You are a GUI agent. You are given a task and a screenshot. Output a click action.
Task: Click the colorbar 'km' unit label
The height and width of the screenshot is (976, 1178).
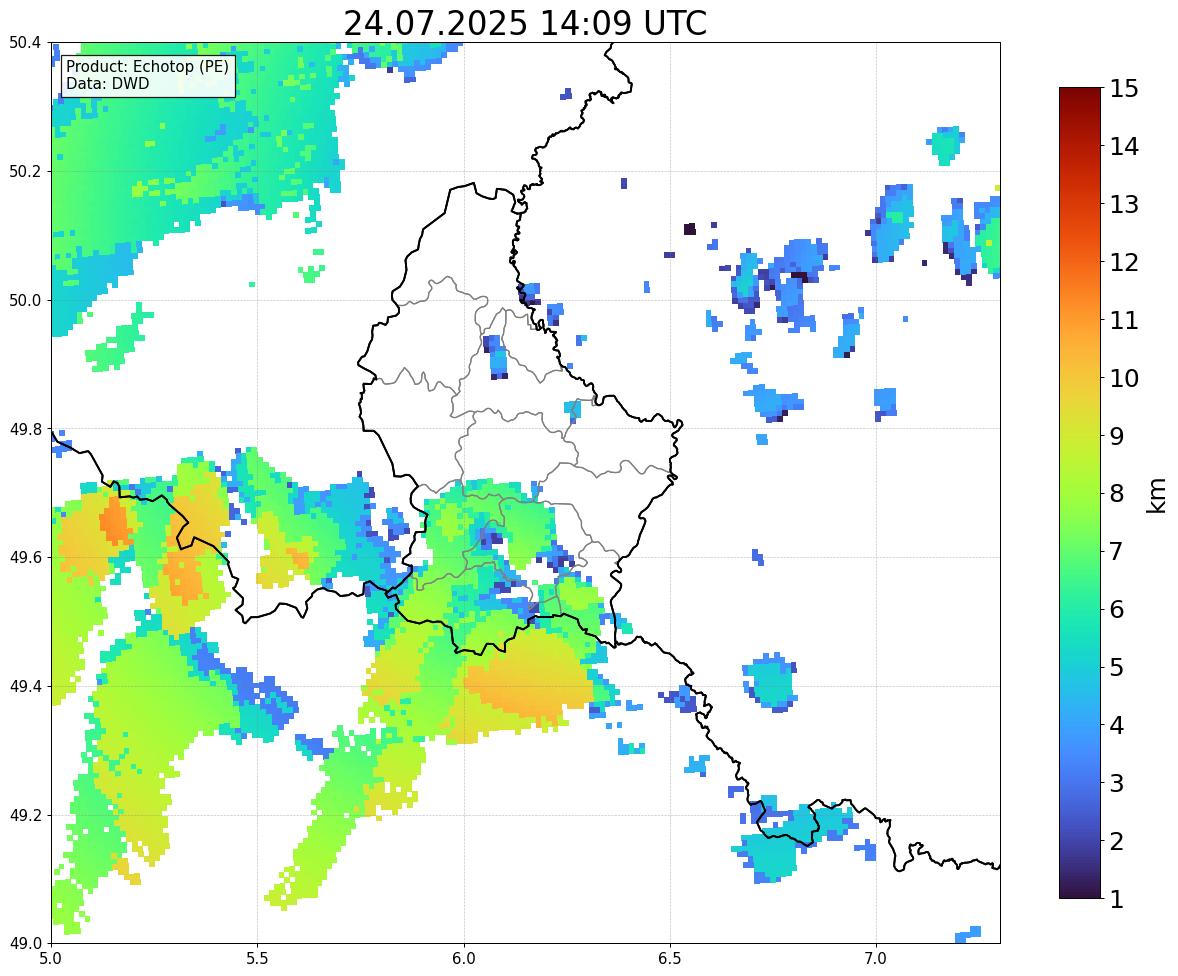(x=1156, y=495)
